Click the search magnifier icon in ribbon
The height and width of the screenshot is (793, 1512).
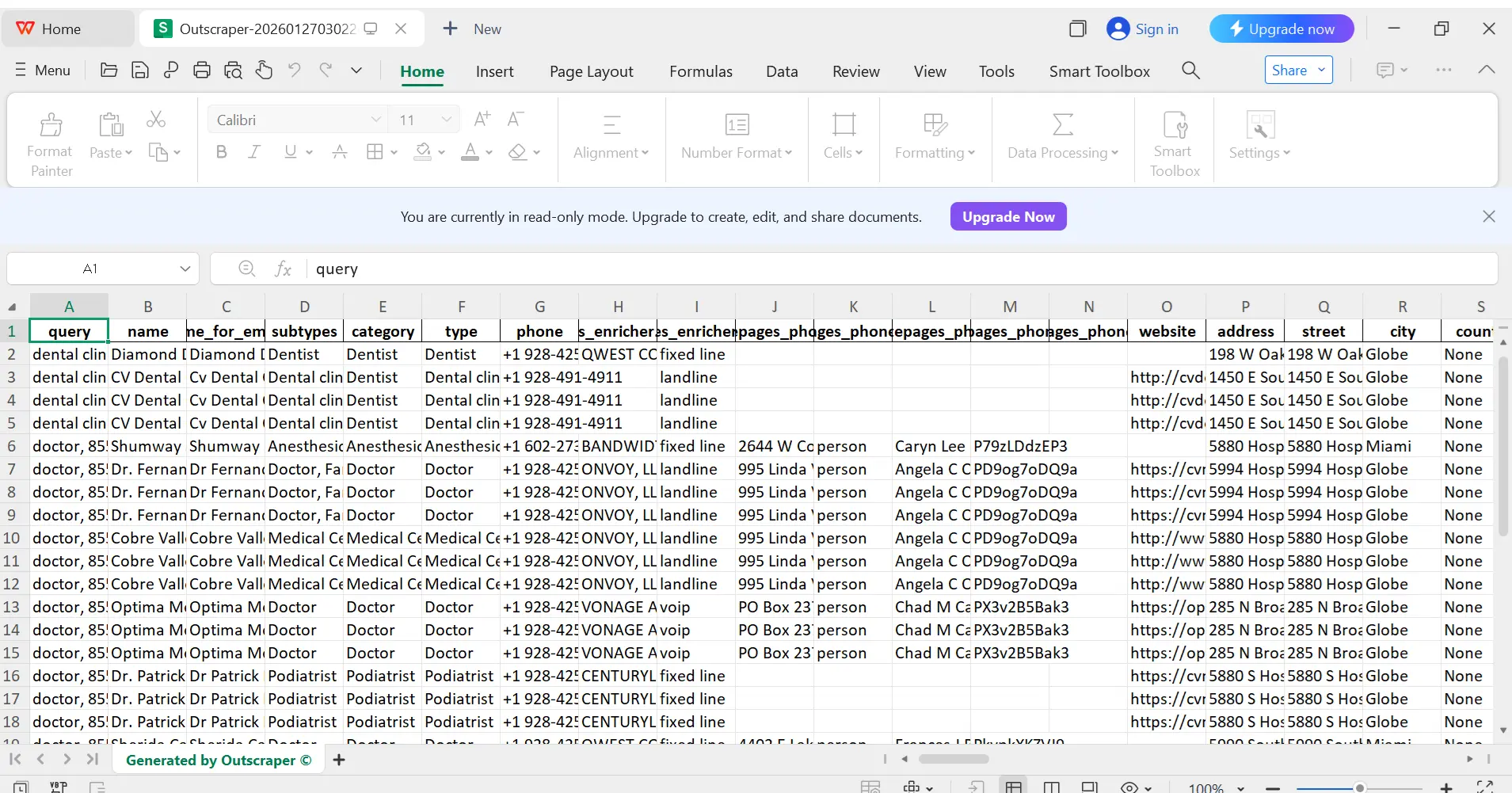[x=1190, y=71]
